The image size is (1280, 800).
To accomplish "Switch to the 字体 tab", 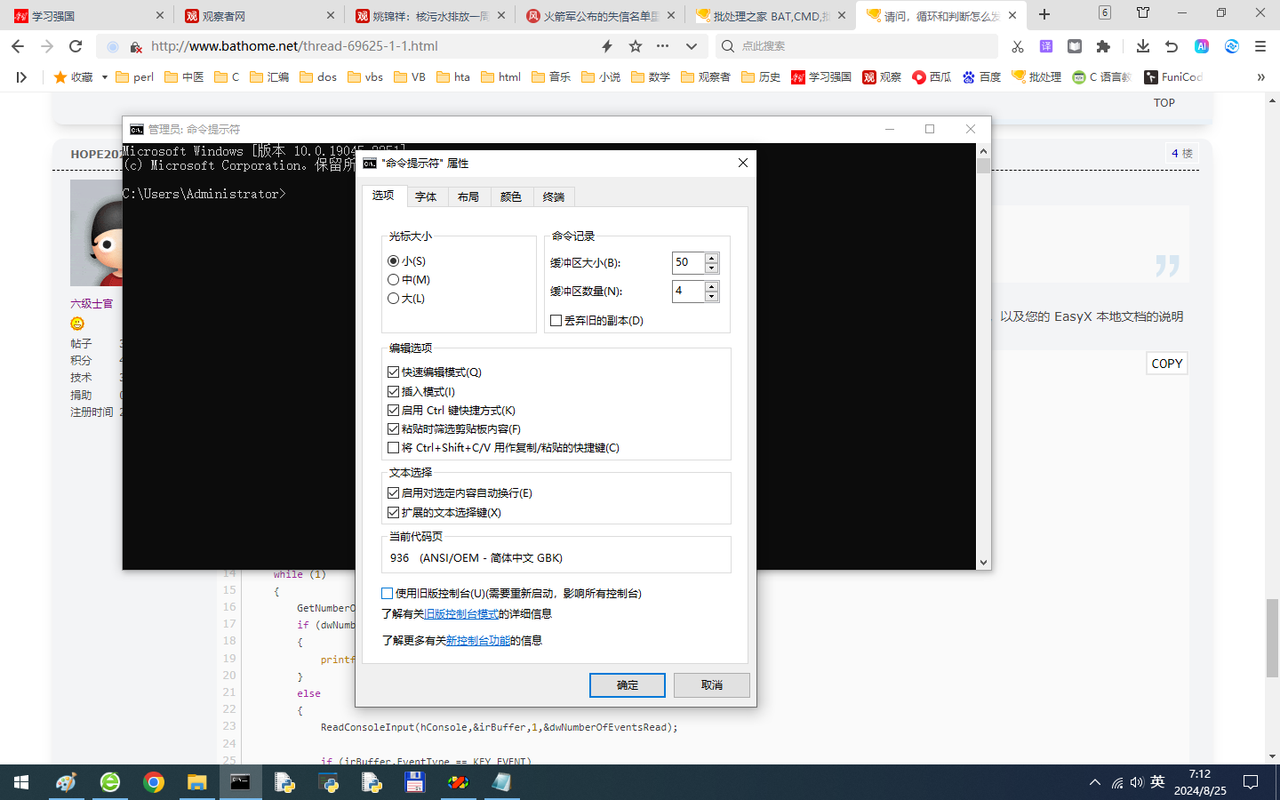I will click(x=427, y=196).
